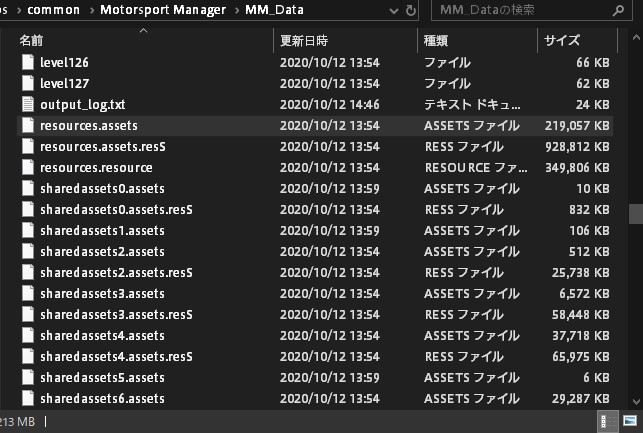This screenshot has height=433, width=643.
Task: Select sharedassets2.assets.resS file name
Action: (x=116, y=272)
